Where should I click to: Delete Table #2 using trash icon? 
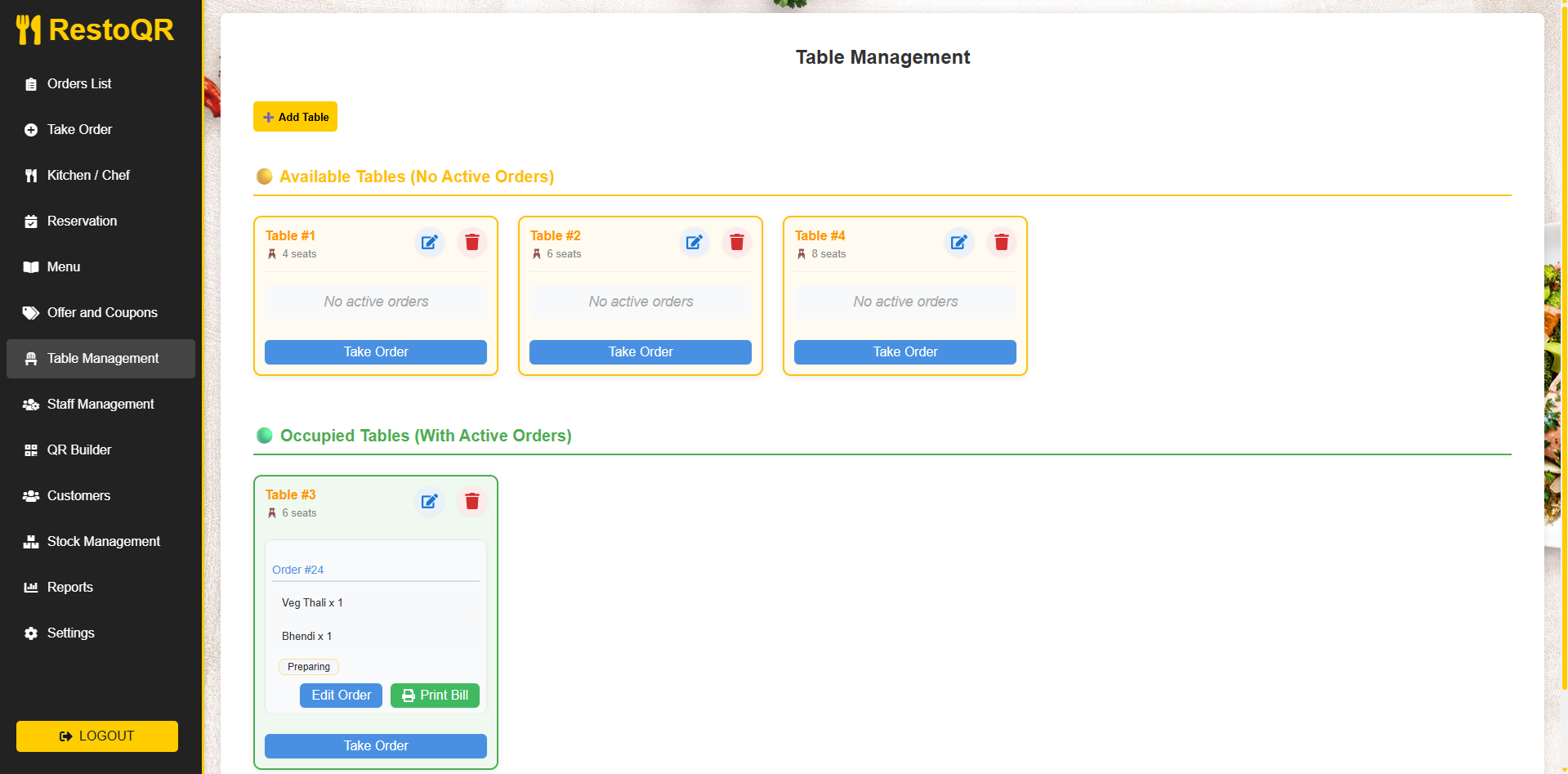(x=736, y=242)
